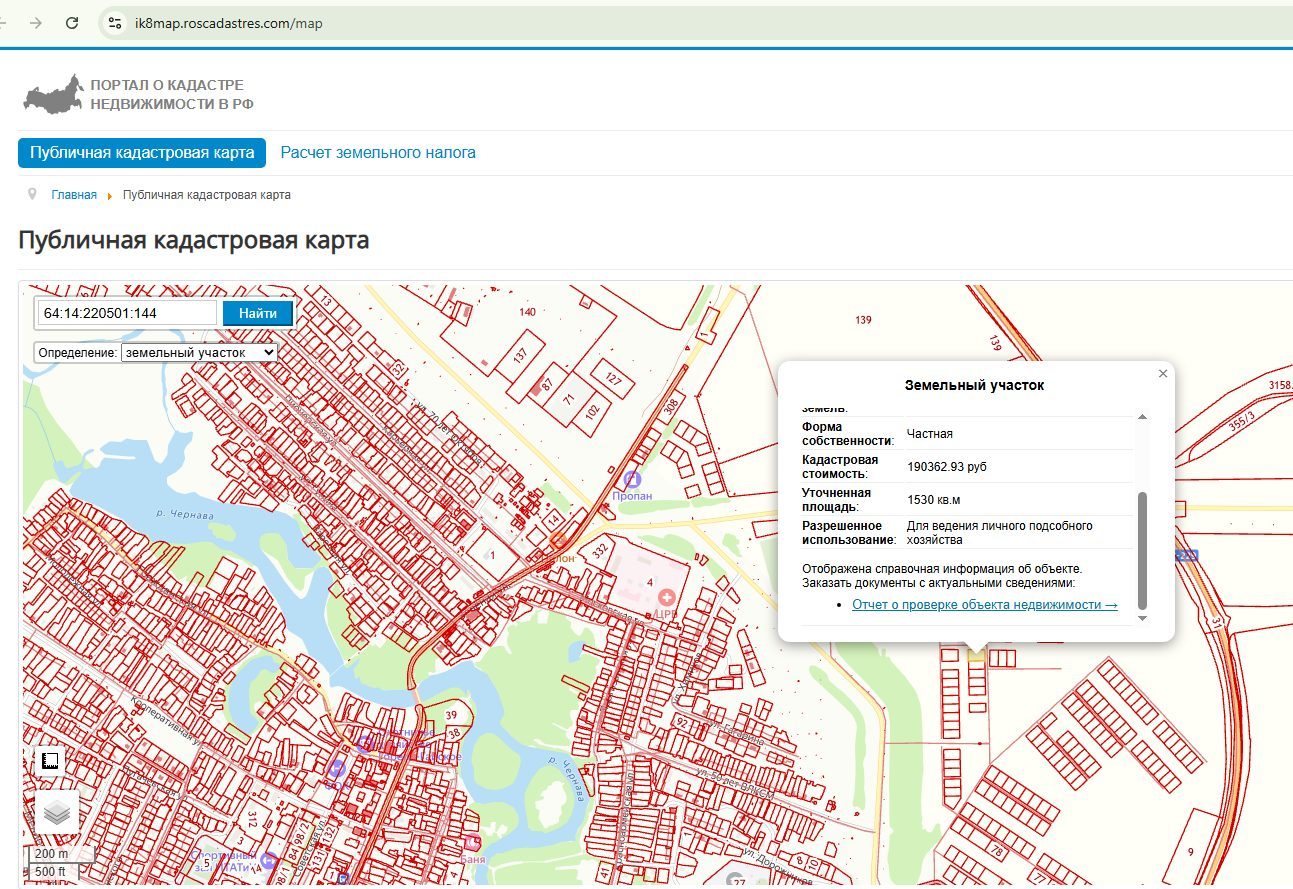
Task: Activate the measure ruler tool
Action: click(x=50, y=761)
